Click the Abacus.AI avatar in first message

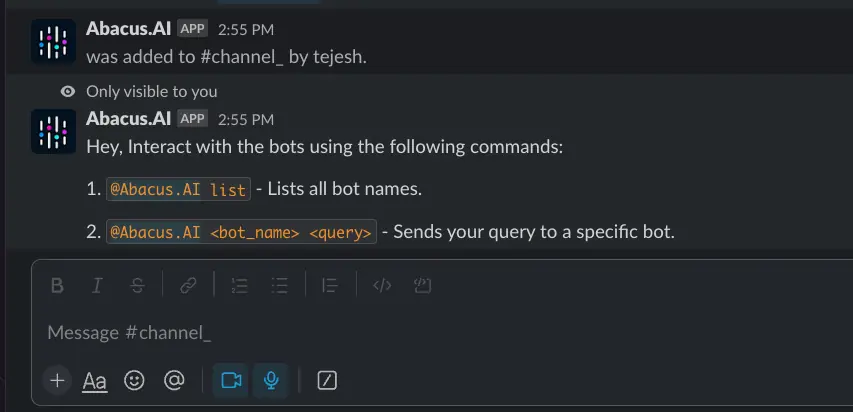point(53,41)
